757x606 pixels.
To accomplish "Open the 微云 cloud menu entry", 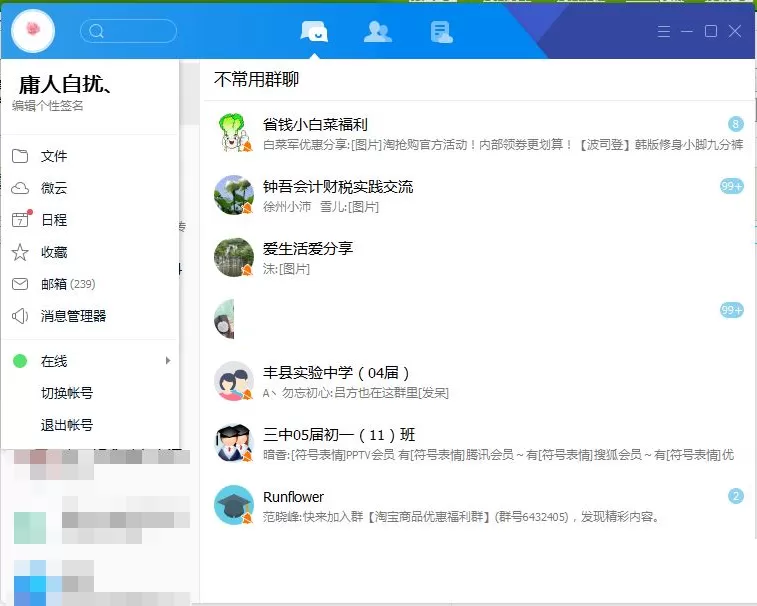I will tap(90, 188).
